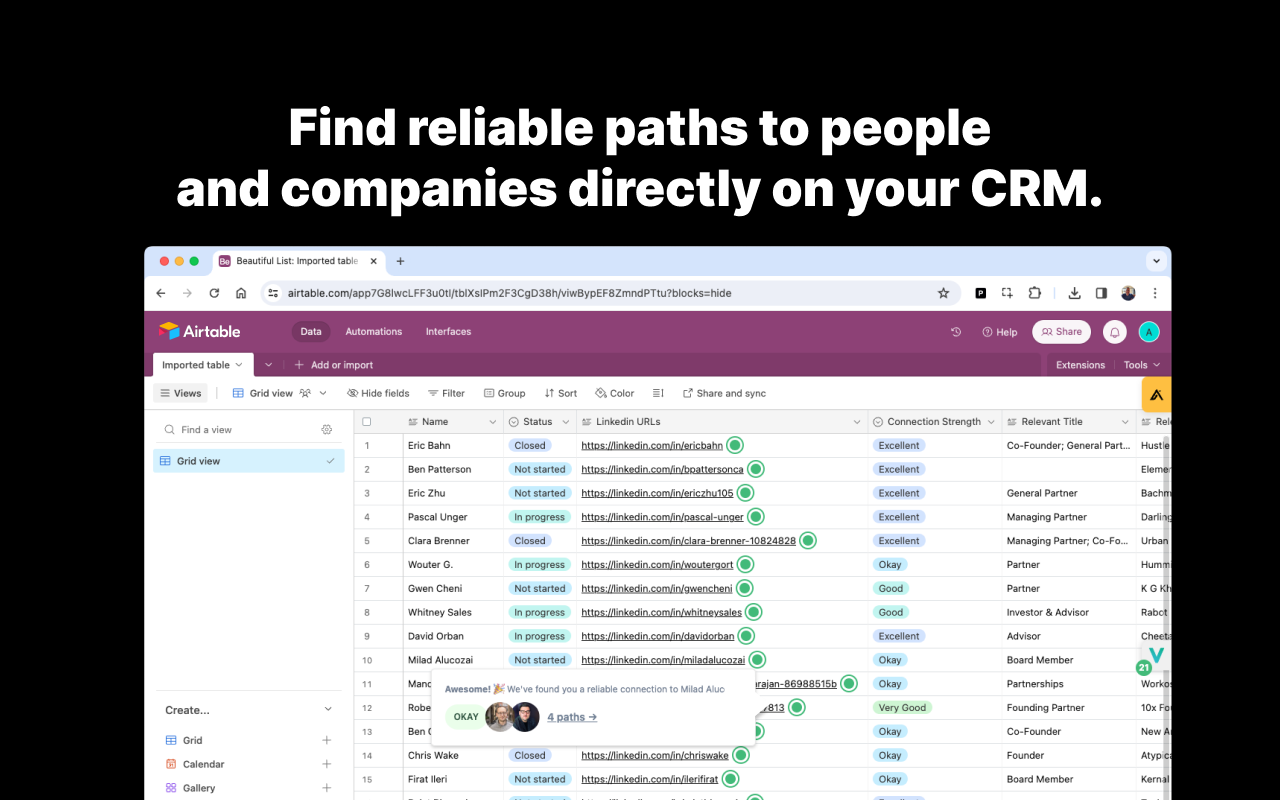1280x800 pixels.
Task: Click the Help button
Action: pos(999,332)
